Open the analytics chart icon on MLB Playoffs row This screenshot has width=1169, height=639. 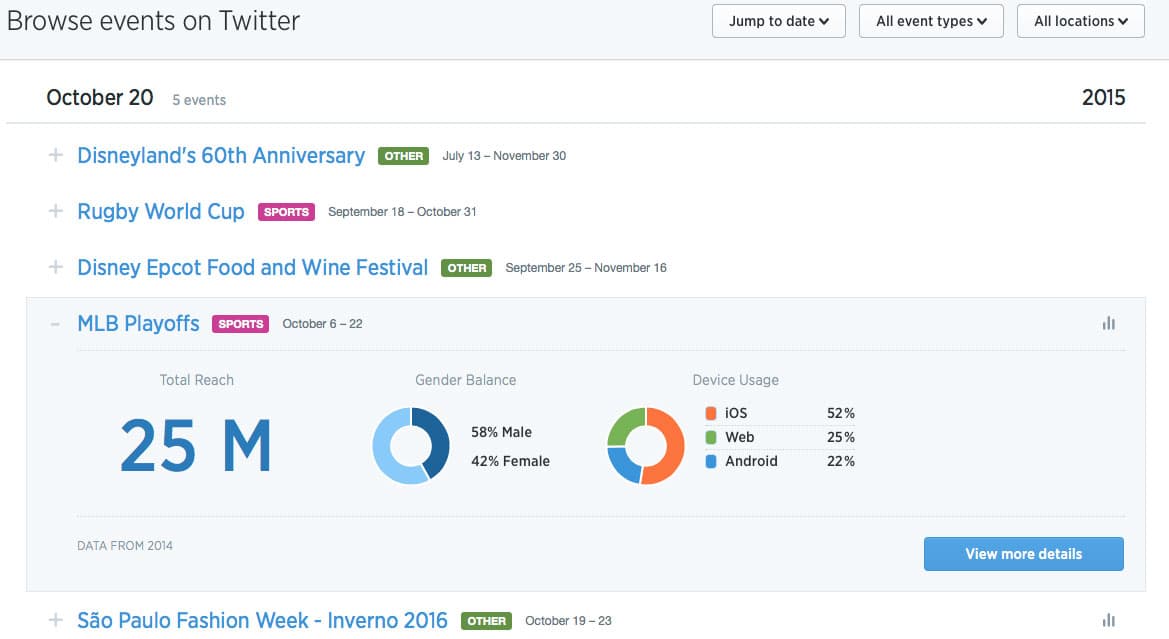tap(1108, 323)
